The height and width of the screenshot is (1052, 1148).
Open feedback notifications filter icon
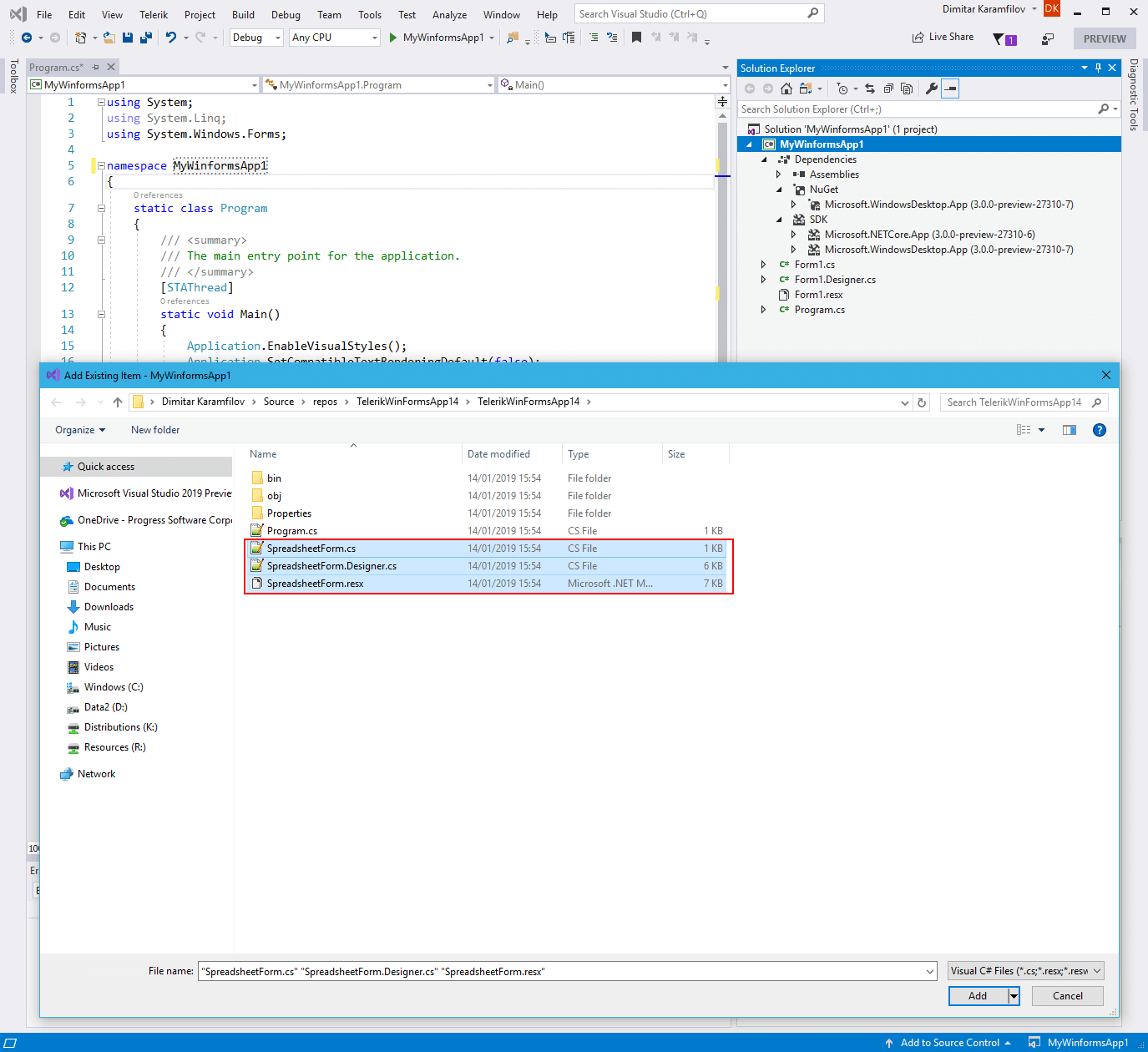[1004, 38]
